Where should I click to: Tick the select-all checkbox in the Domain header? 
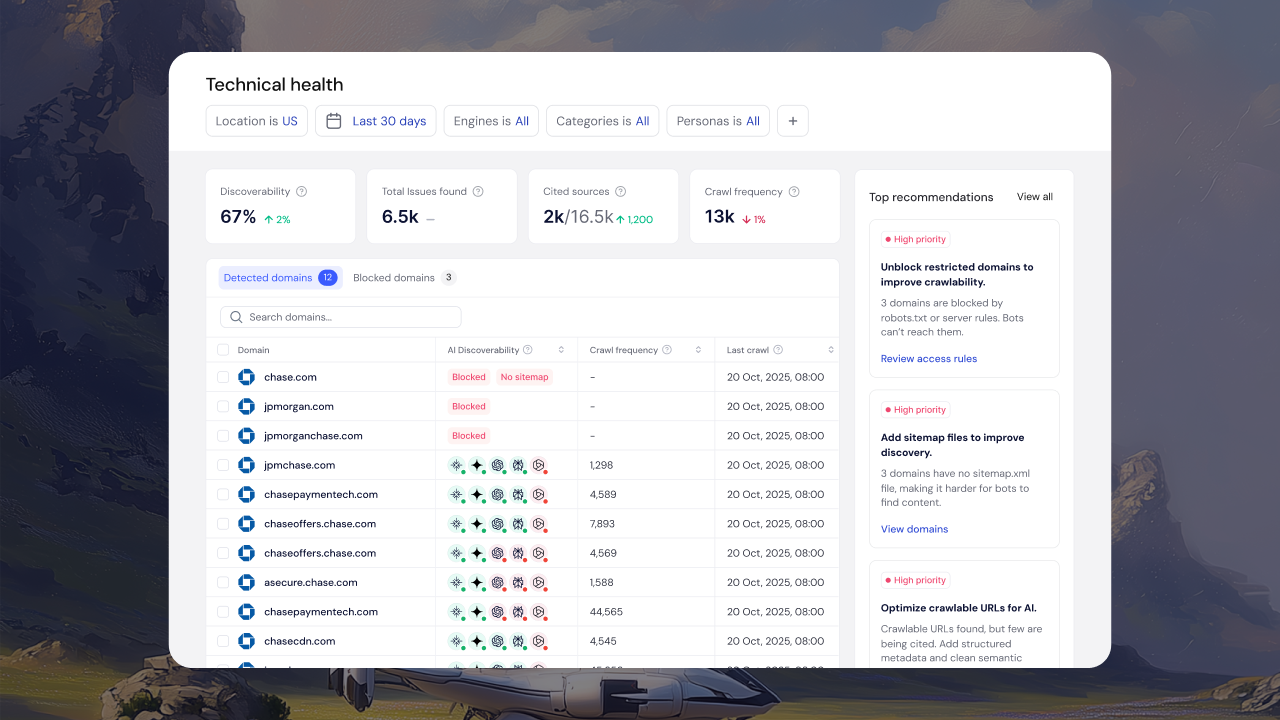[223, 350]
